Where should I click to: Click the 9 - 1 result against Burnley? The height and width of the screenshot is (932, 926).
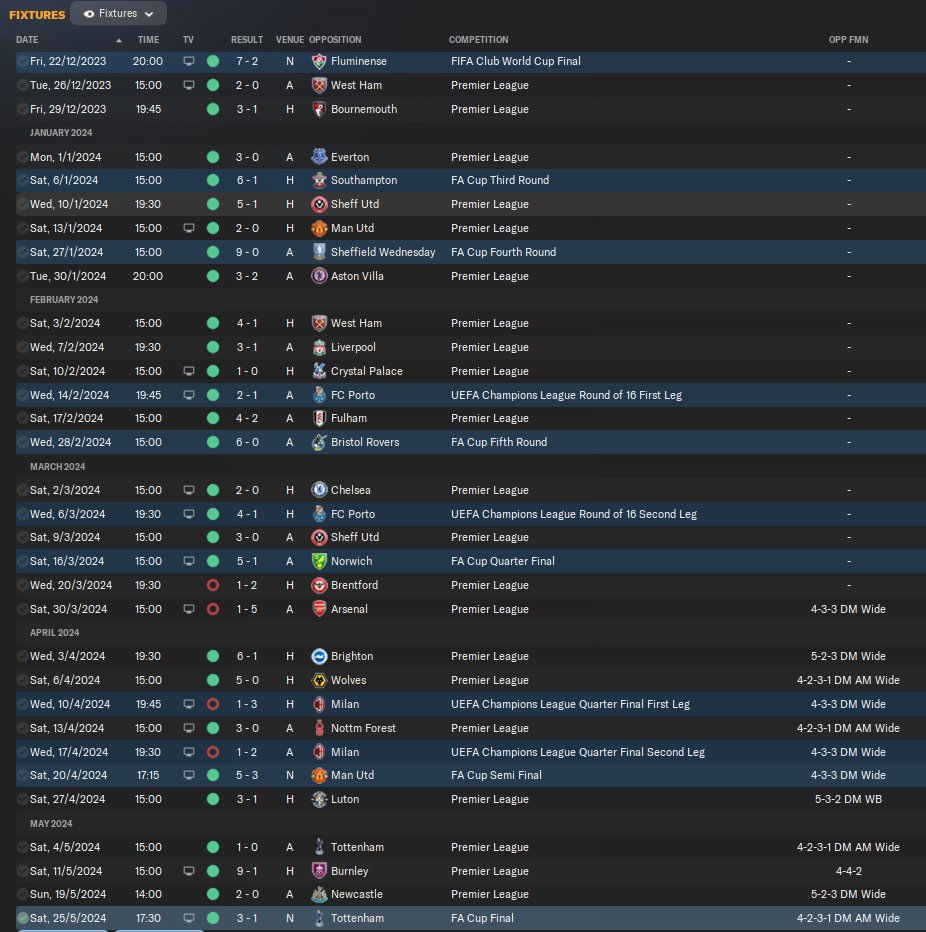[247, 871]
